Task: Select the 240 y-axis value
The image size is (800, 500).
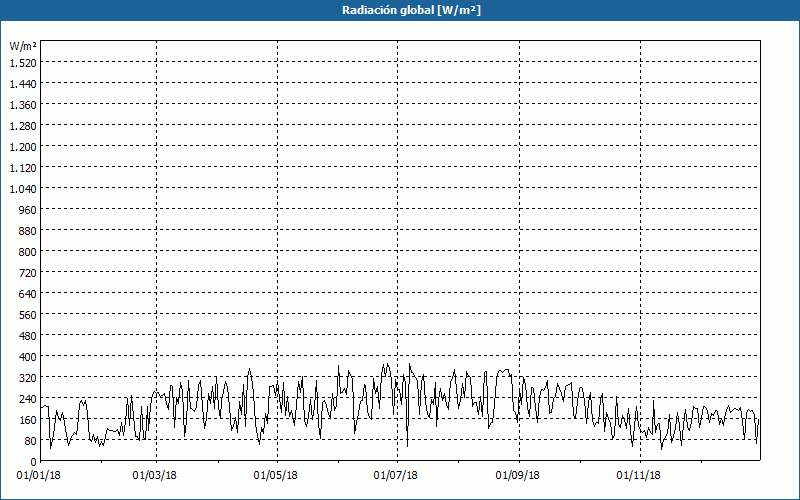Action: coord(29,398)
